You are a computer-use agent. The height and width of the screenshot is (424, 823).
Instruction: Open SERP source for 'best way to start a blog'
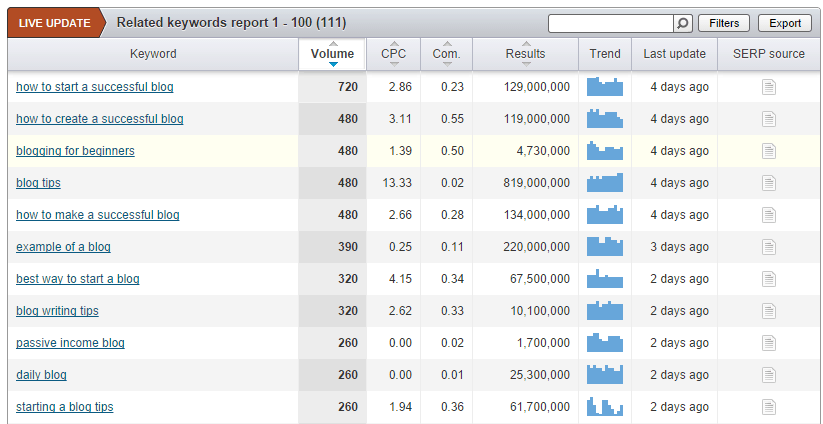768,279
